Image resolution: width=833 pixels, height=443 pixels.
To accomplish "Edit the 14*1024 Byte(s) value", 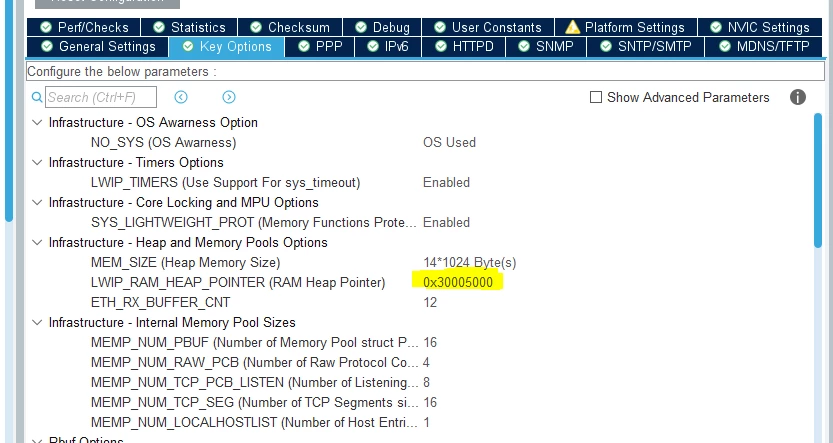I will point(470,262).
